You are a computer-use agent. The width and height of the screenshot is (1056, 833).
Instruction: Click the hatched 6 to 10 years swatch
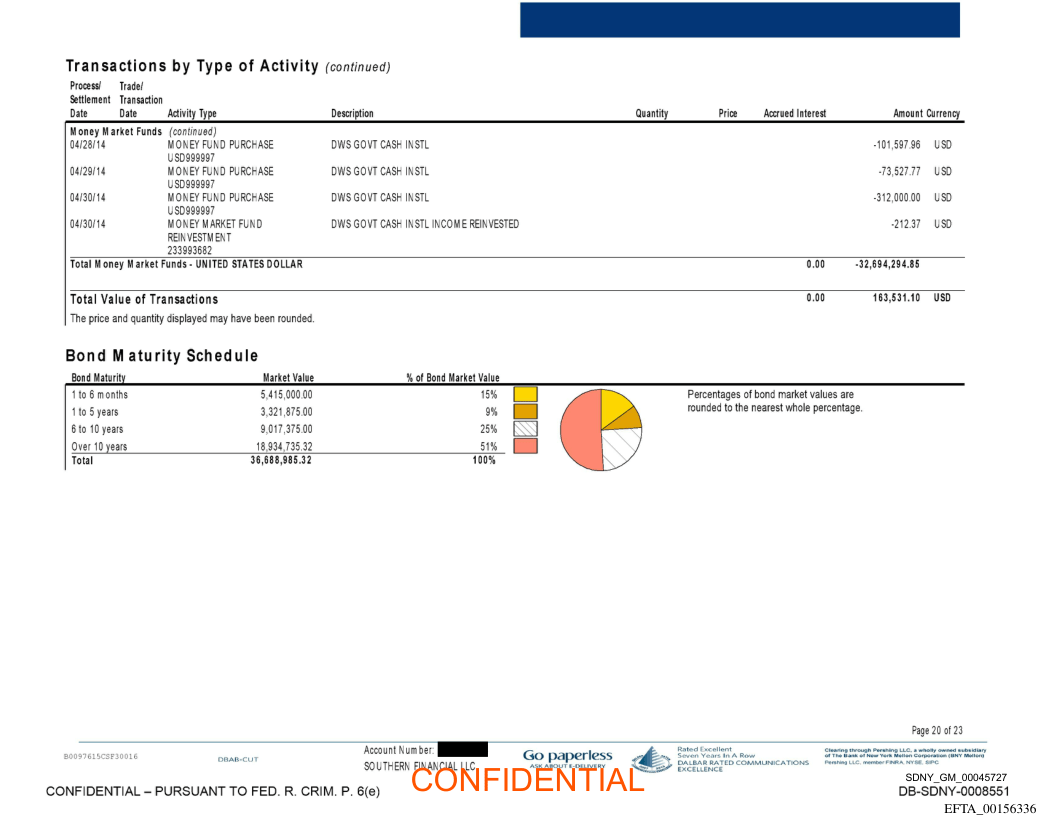[x=525, y=428]
